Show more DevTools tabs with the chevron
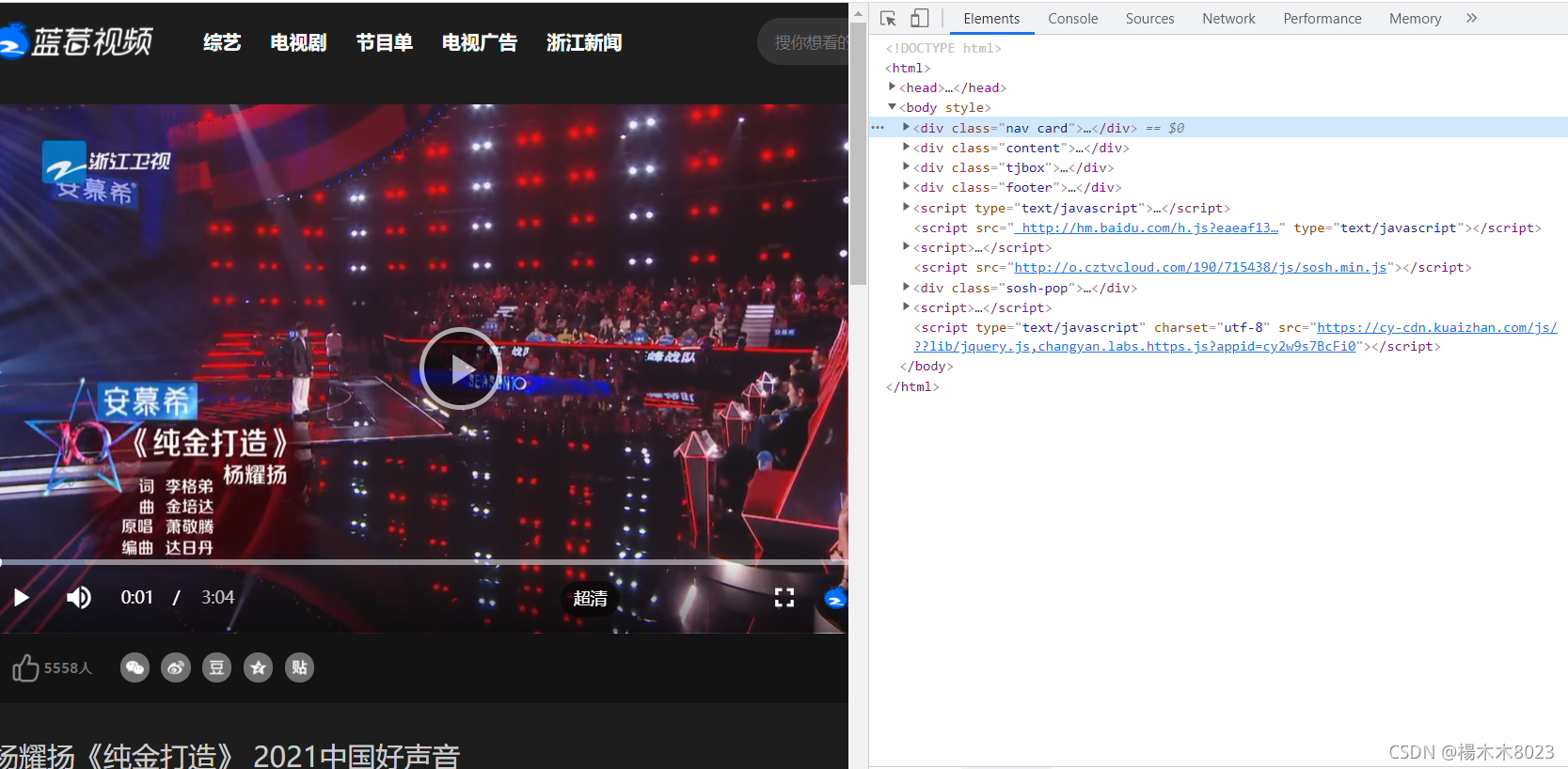 (1472, 18)
